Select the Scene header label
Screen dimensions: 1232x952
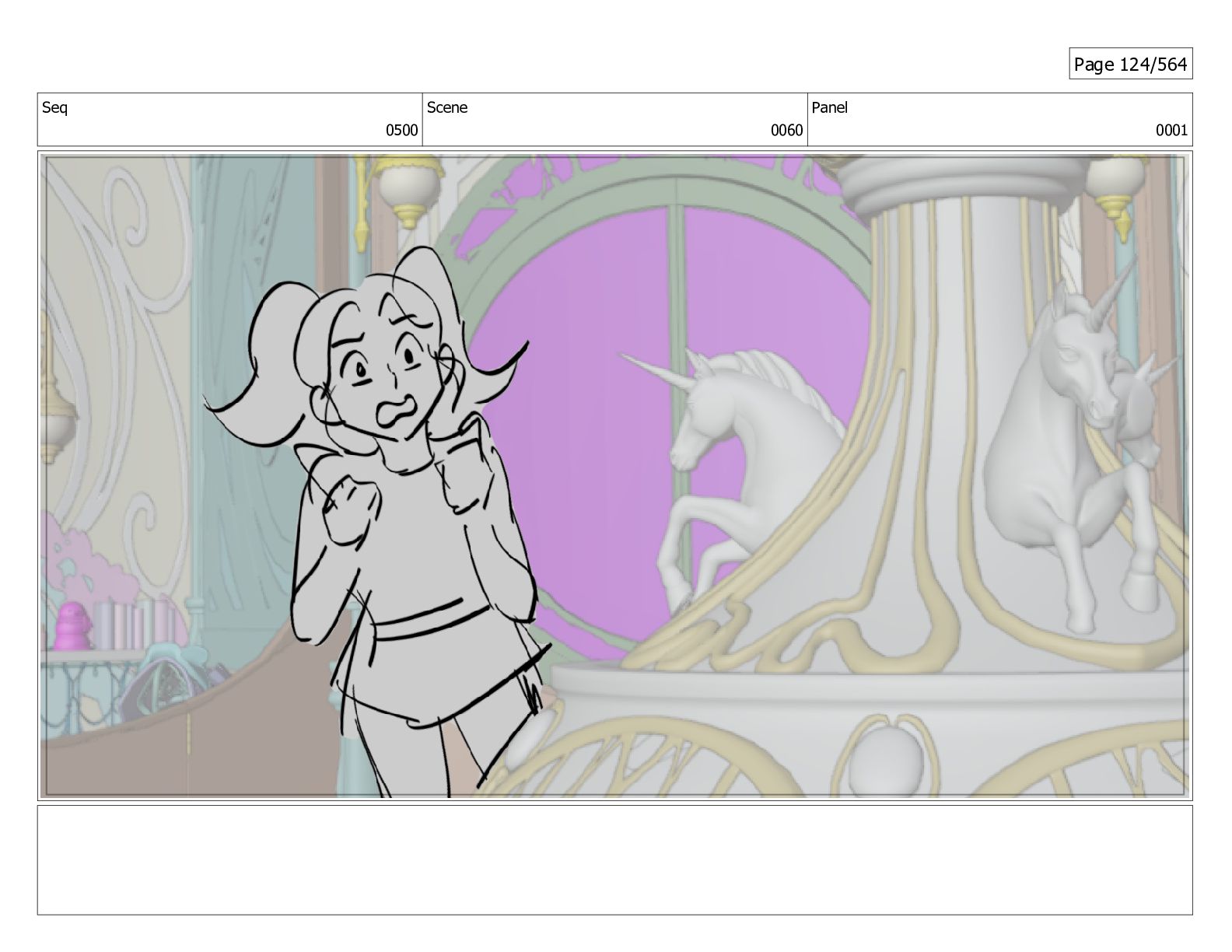pos(447,108)
